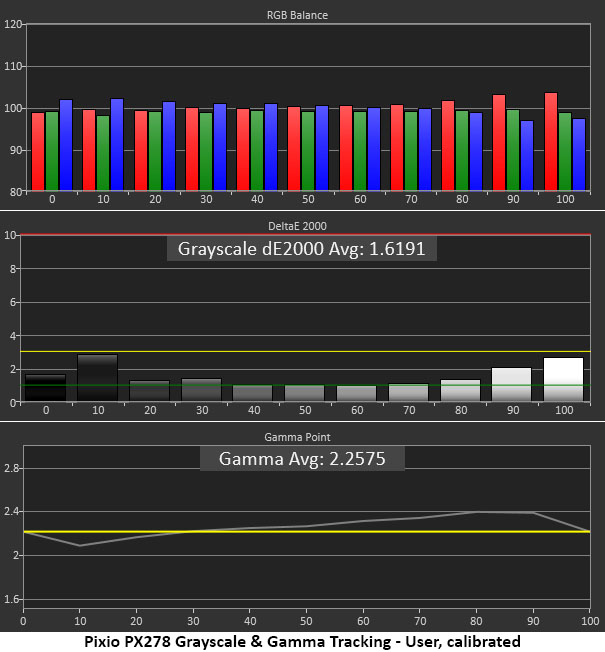This screenshot has height=652, width=605.
Task: Click the DeltaE bar at 70
Action: [408, 392]
